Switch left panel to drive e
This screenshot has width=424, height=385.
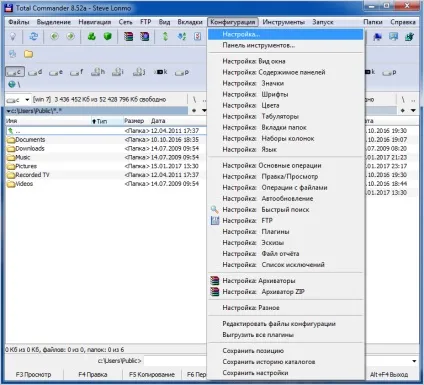[x=56, y=72]
